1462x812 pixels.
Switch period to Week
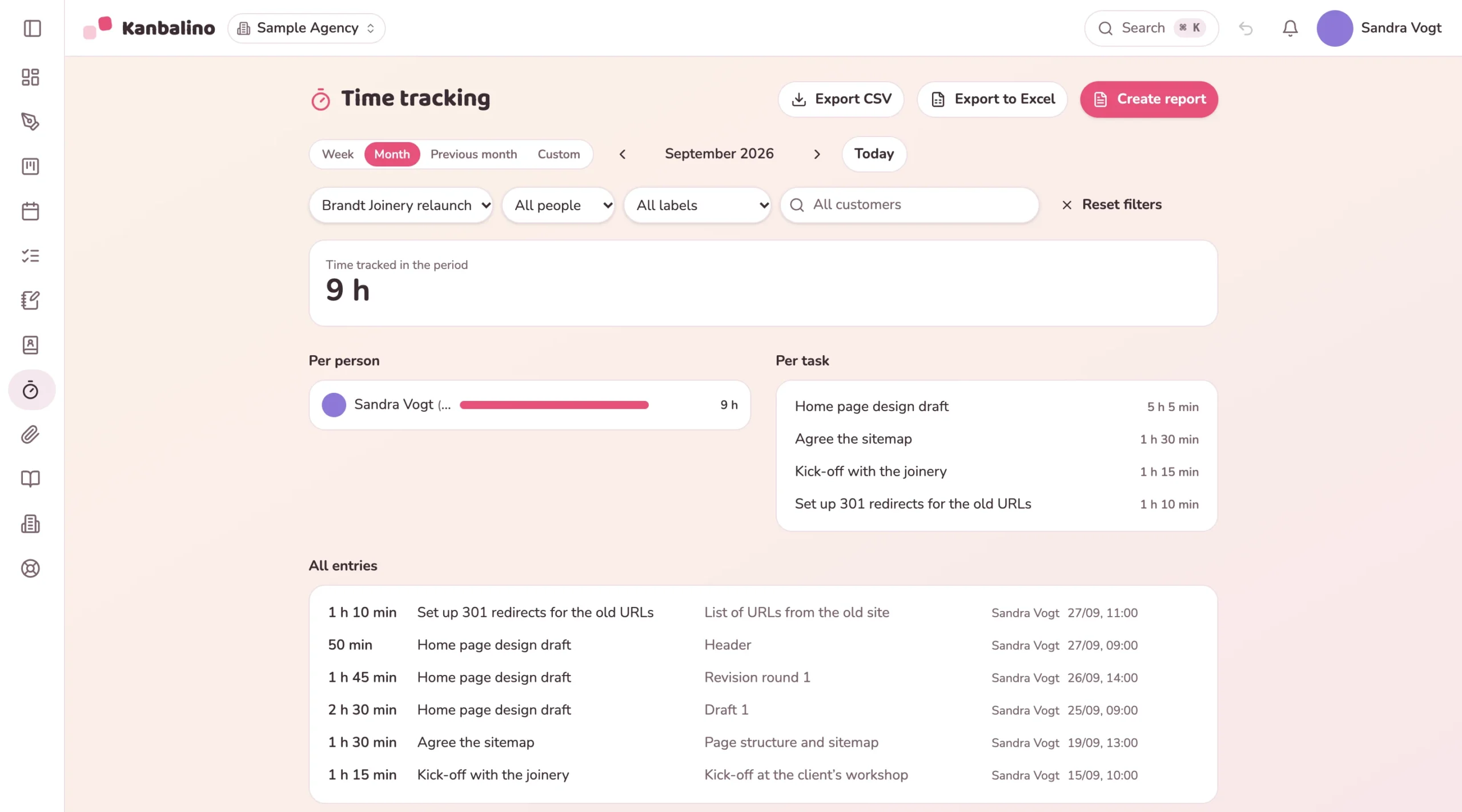(338, 154)
